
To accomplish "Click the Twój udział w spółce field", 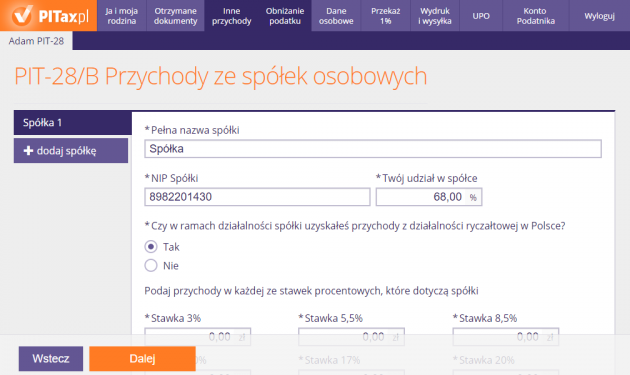I will click(x=429, y=197).
